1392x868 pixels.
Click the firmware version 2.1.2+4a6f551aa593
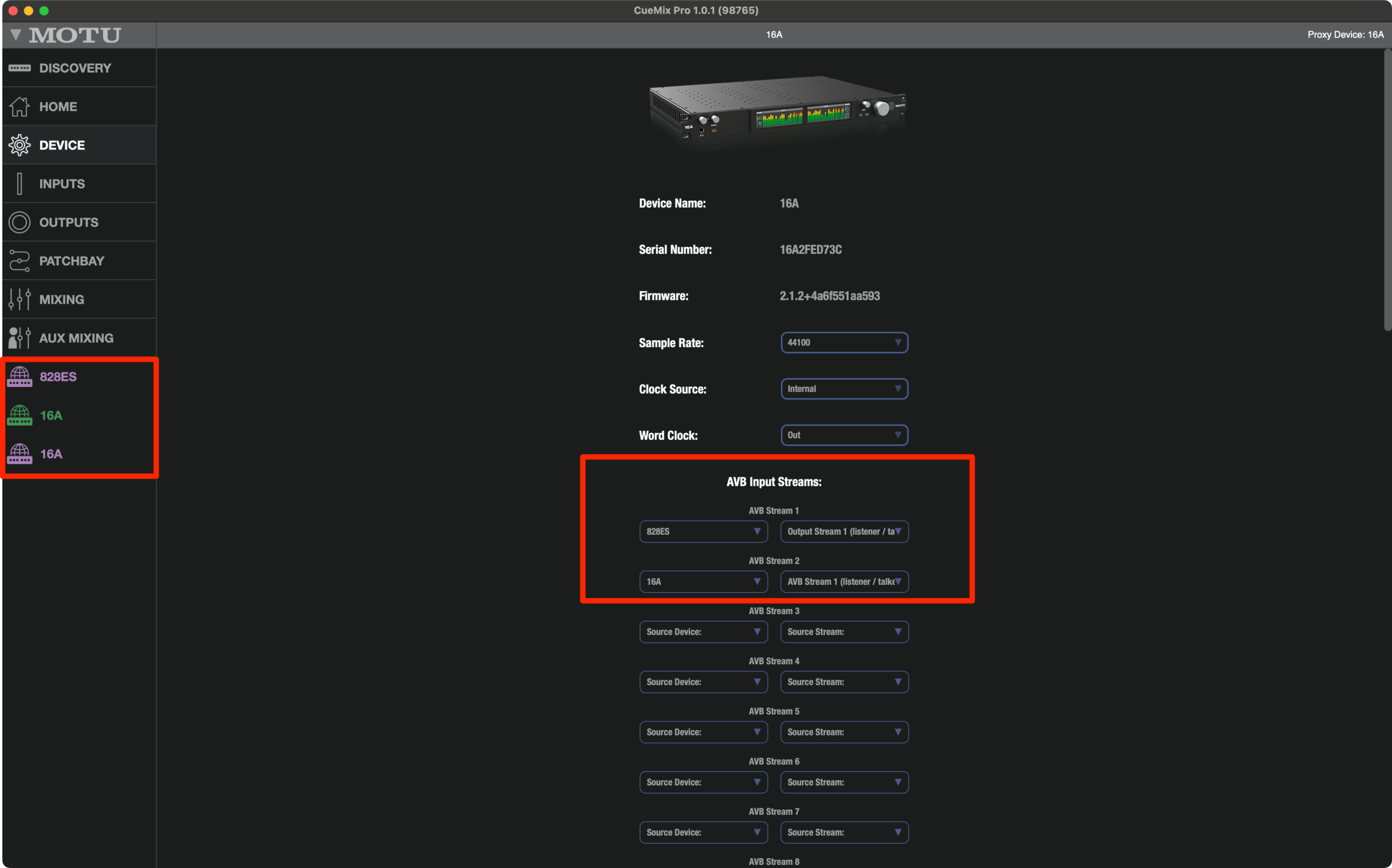tap(829, 296)
